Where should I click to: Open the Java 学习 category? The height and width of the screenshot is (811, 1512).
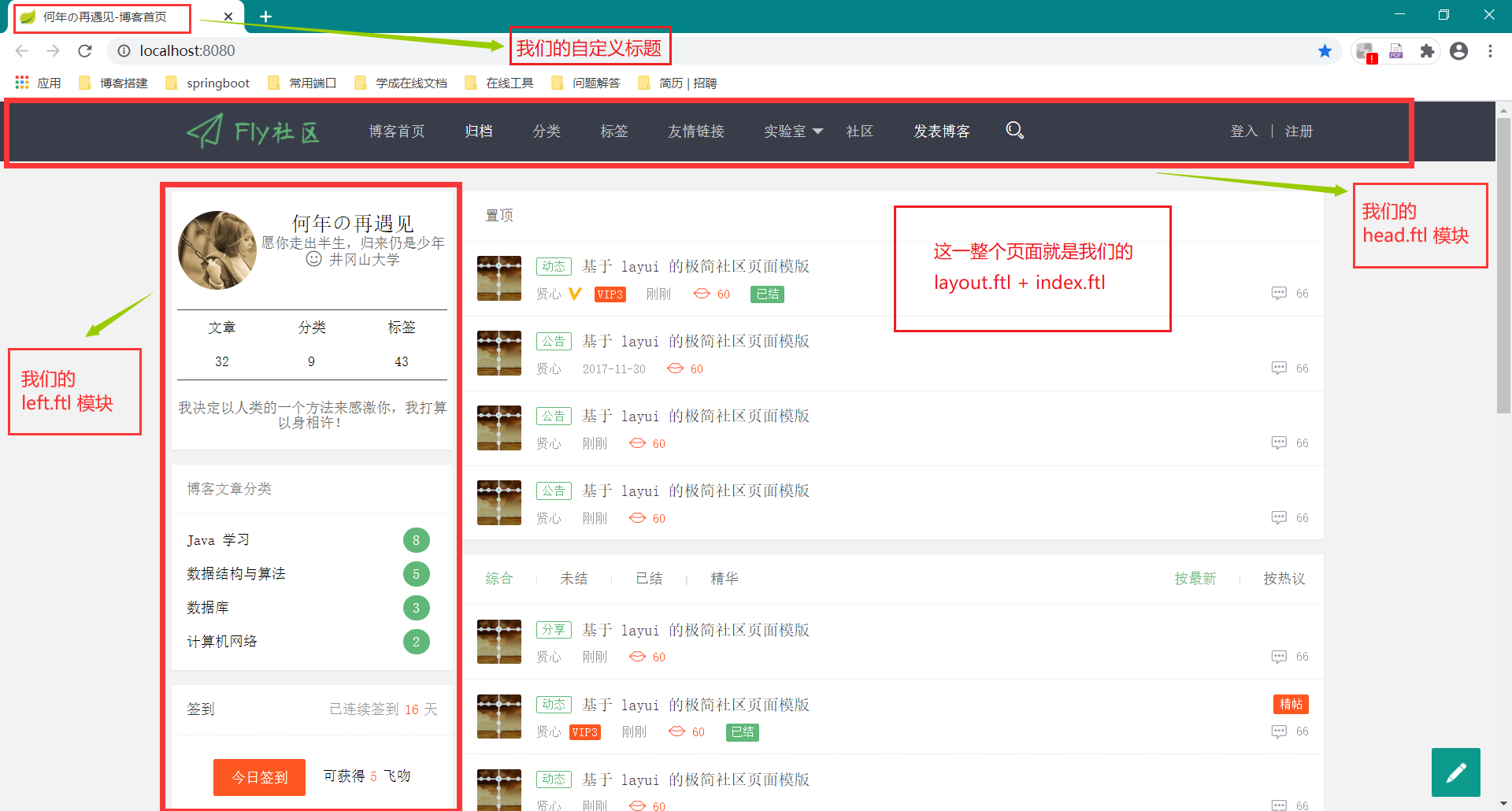[218, 540]
